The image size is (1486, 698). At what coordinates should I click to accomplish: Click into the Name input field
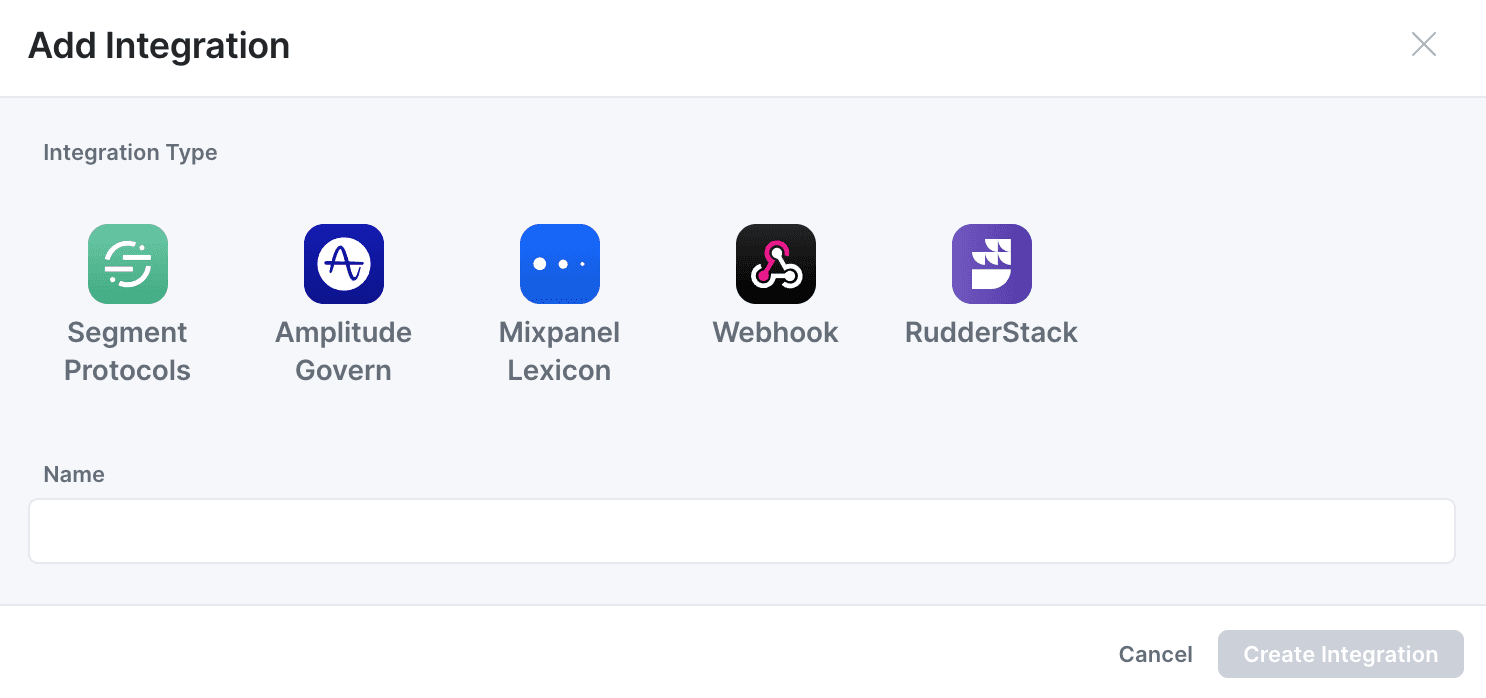point(742,531)
